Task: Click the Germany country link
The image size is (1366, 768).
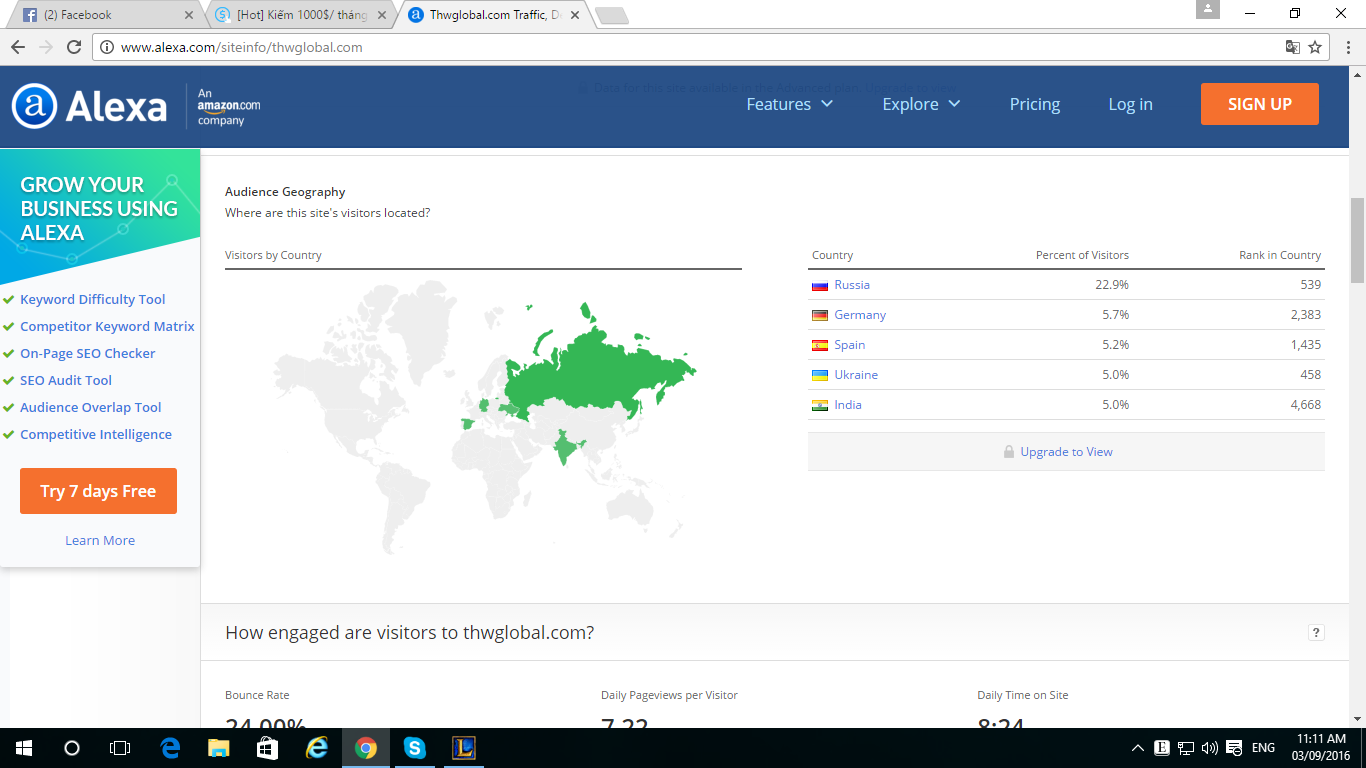Action: (x=860, y=315)
